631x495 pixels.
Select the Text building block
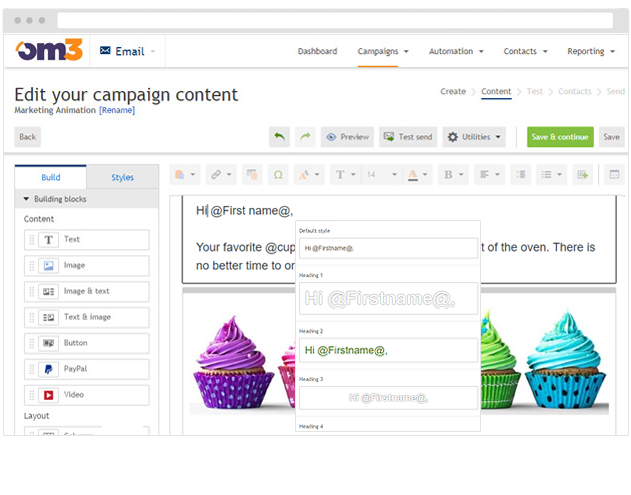87,239
